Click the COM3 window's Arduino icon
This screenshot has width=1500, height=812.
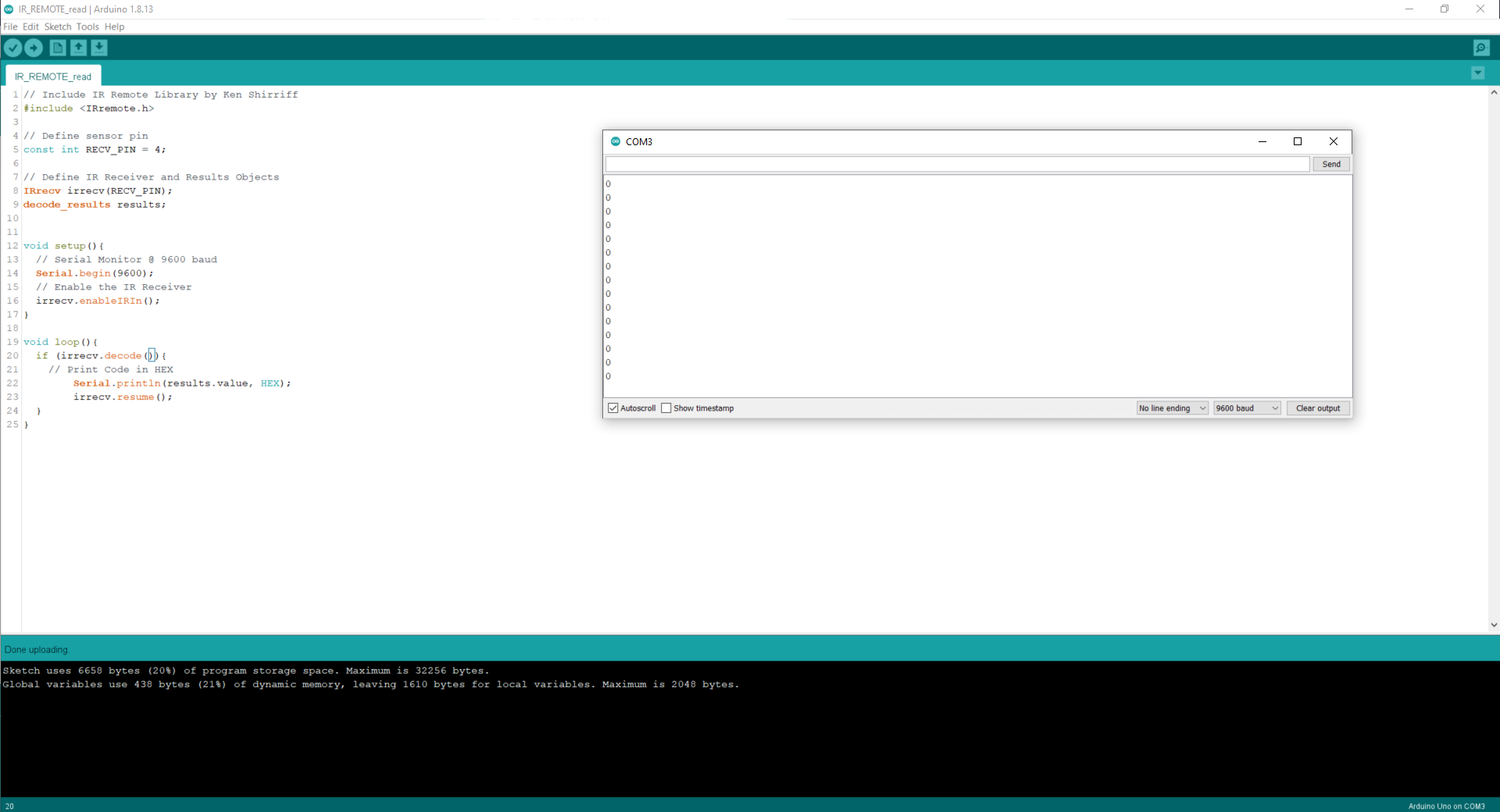615,141
